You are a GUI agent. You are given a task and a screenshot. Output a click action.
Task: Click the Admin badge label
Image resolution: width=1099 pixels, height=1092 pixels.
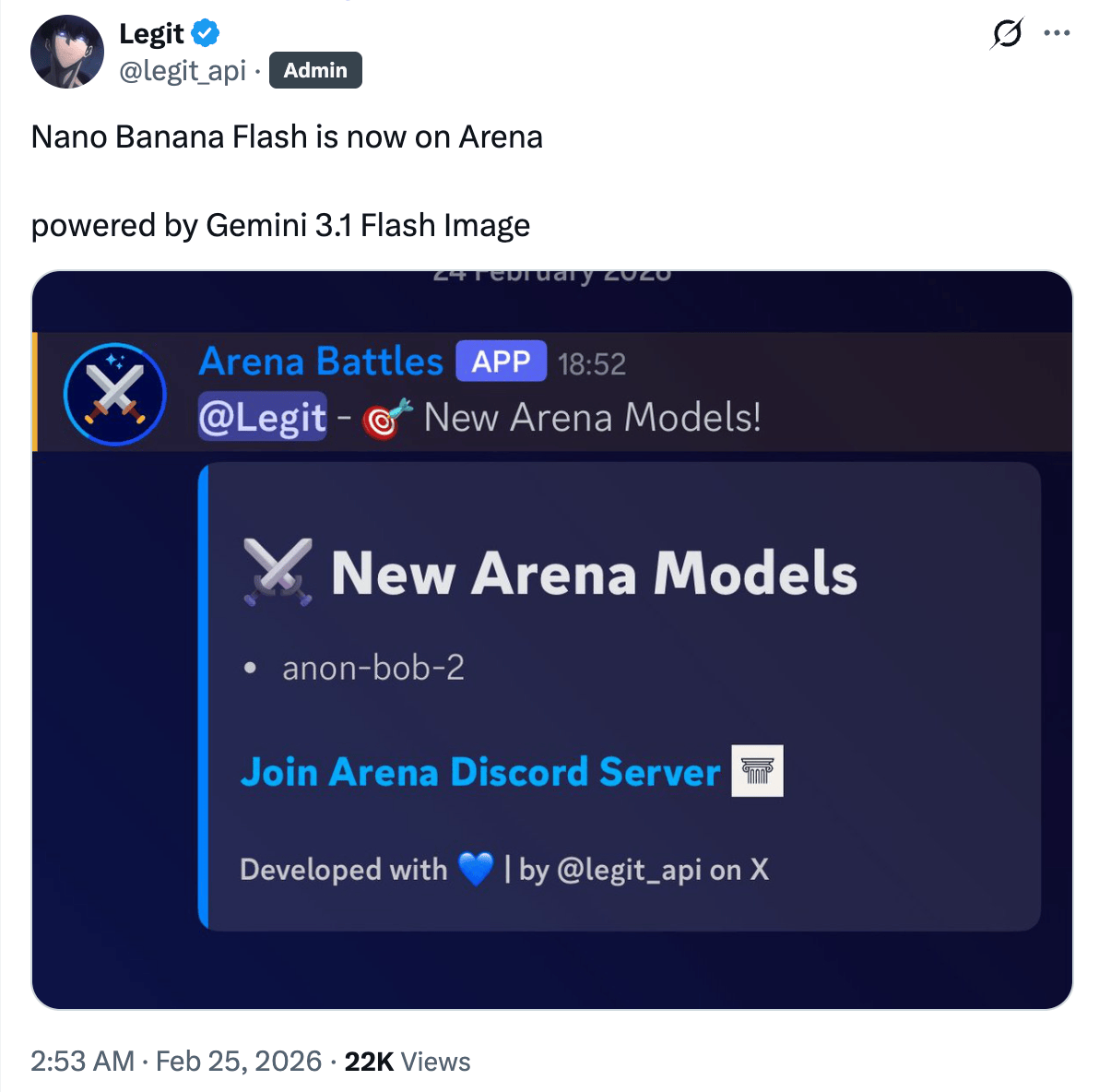click(x=315, y=71)
